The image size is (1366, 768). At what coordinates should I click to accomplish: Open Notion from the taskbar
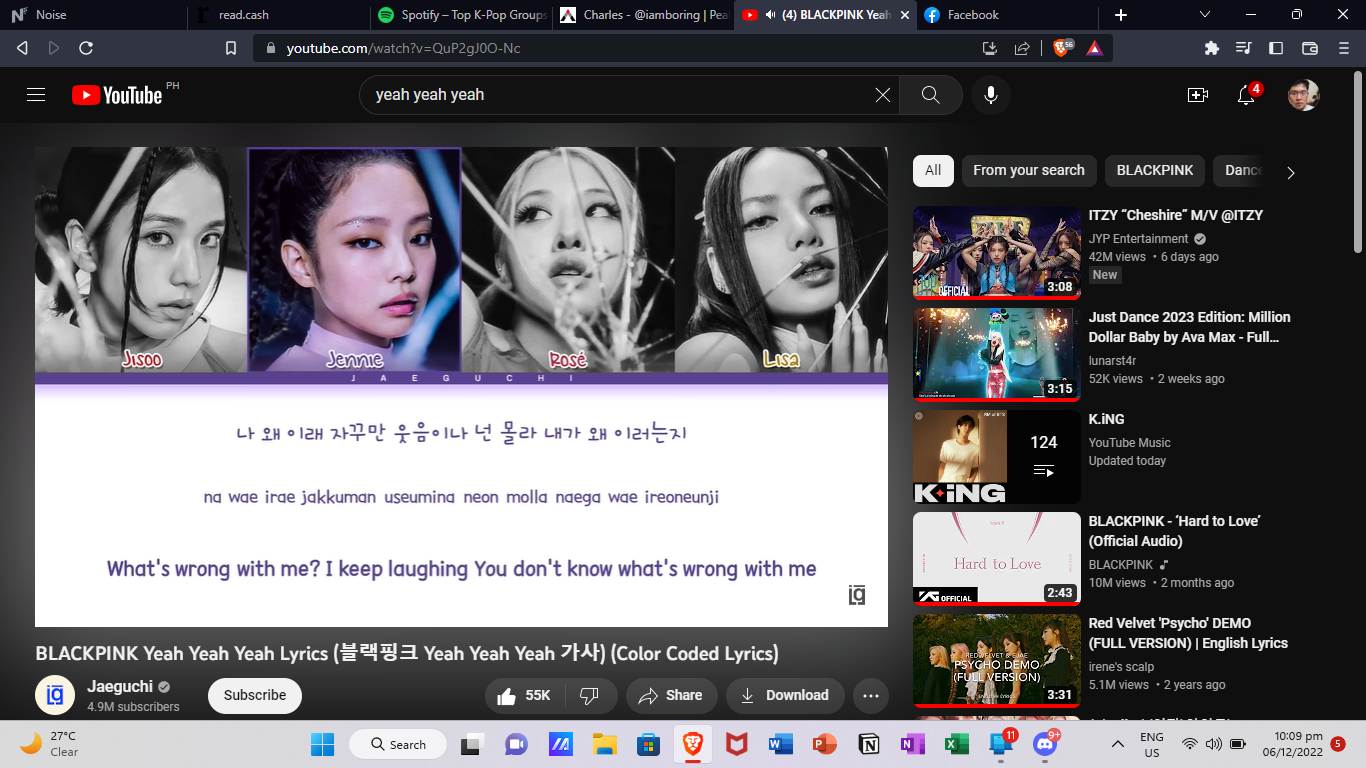(x=869, y=744)
